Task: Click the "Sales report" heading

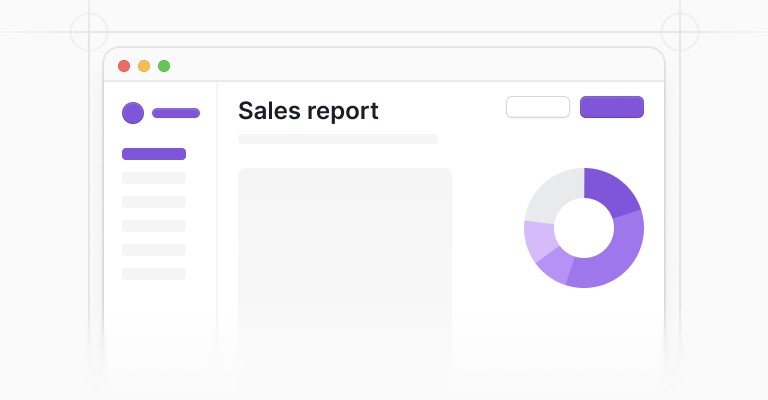Action: coord(308,111)
